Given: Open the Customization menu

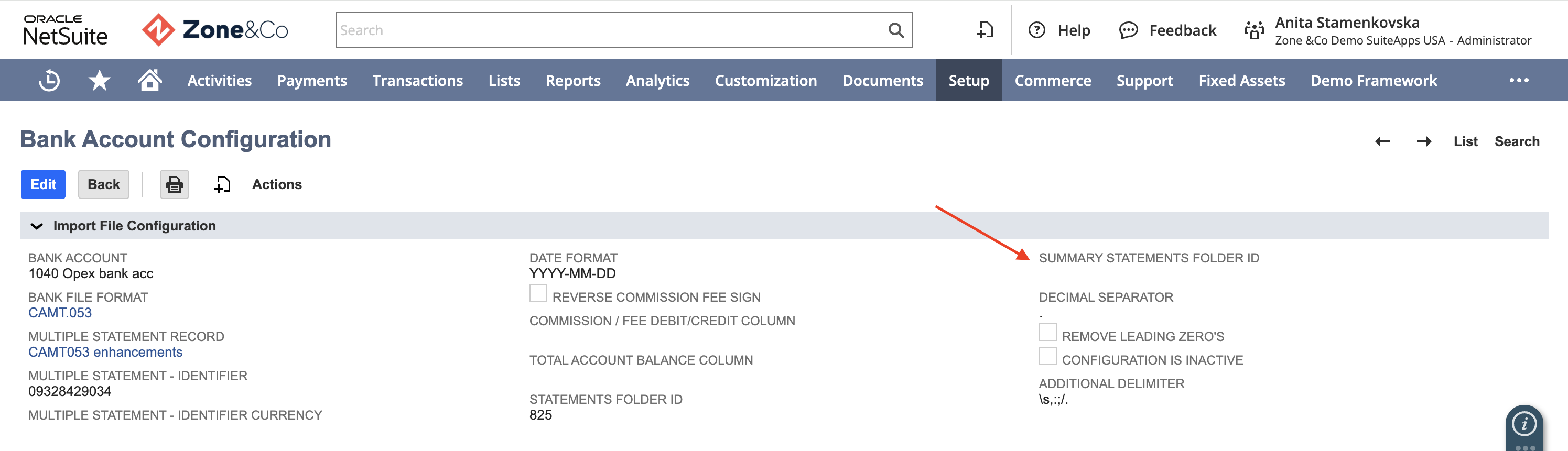Looking at the screenshot, I should [766, 80].
